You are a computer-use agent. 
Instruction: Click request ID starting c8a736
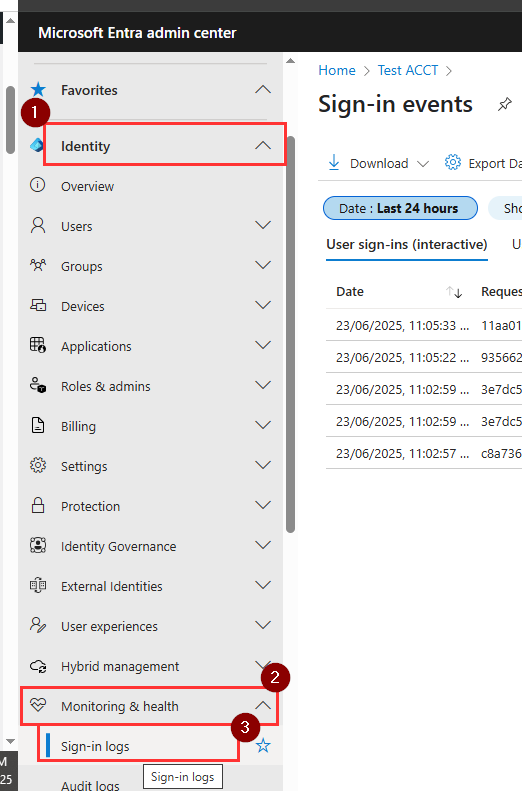coord(501,453)
